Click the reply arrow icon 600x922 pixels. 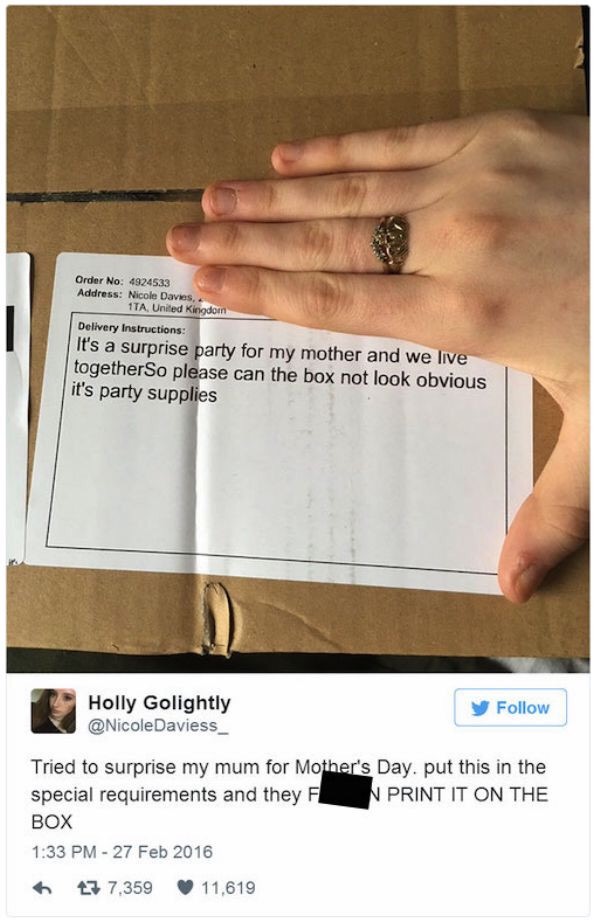42,888
